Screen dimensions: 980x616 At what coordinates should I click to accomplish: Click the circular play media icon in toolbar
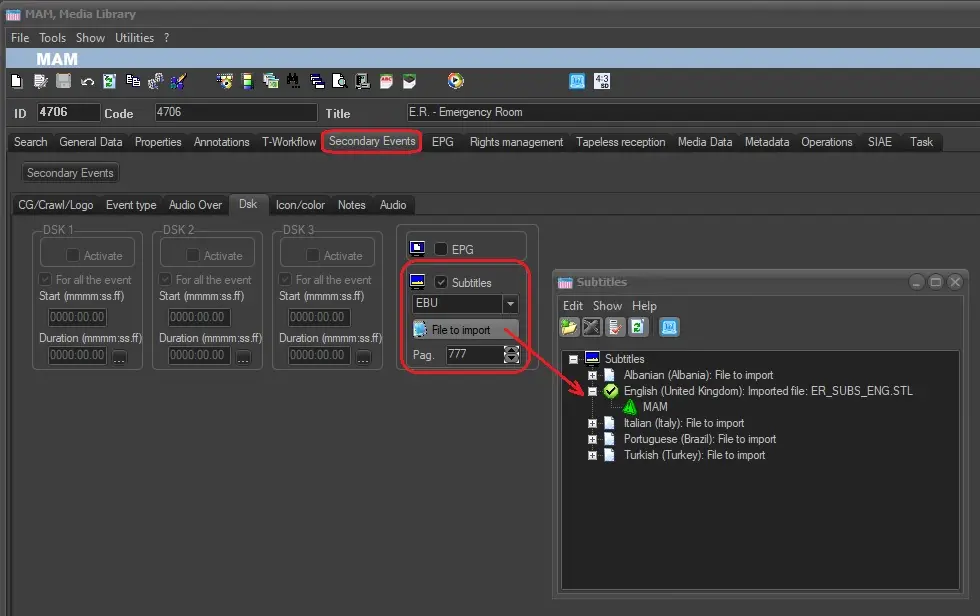(456, 82)
